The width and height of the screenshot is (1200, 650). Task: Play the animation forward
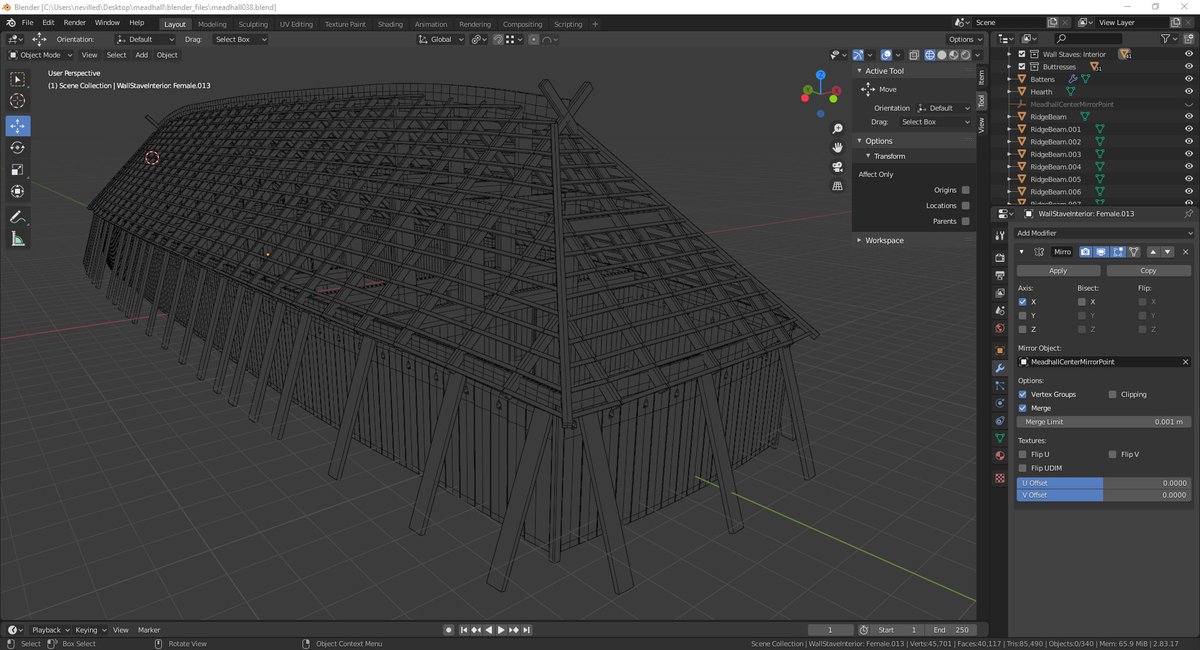click(501, 630)
